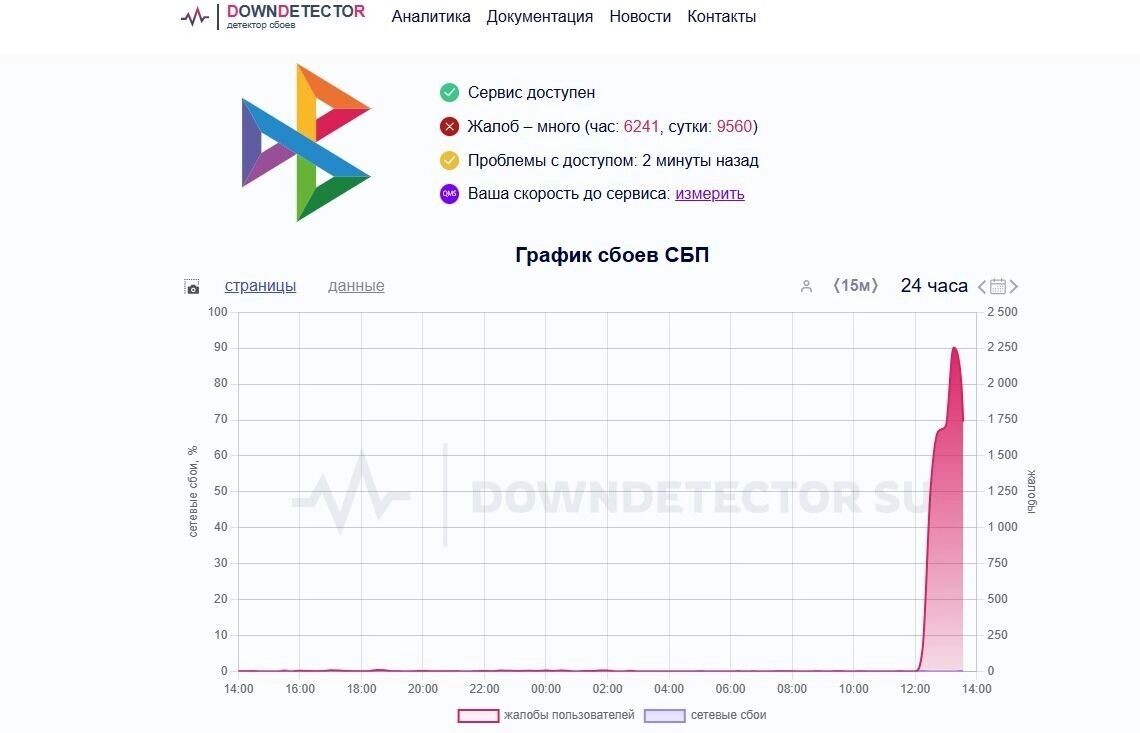
Task: Click the colorful SBP service logo
Action: [305, 141]
